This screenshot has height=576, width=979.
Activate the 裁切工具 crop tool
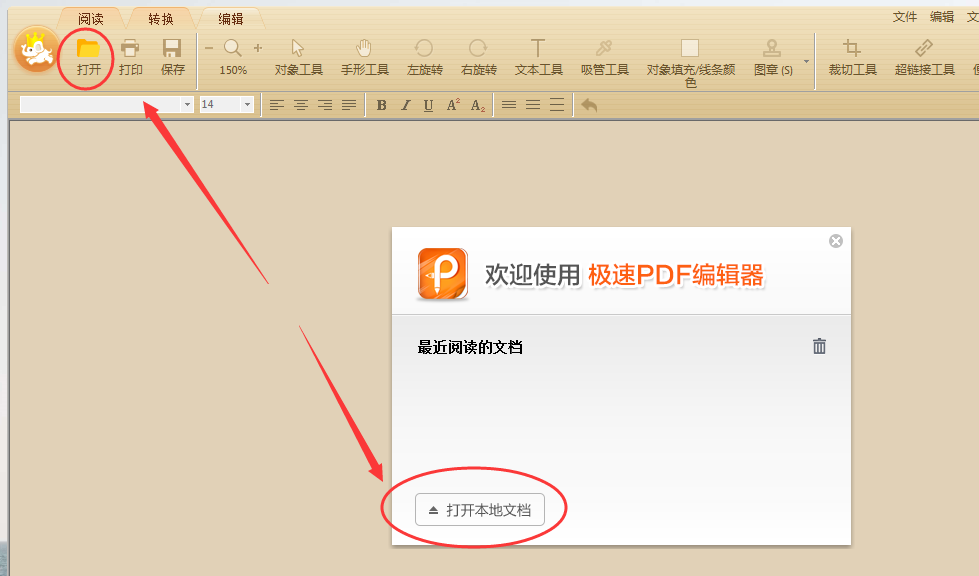click(x=851, y=57)
